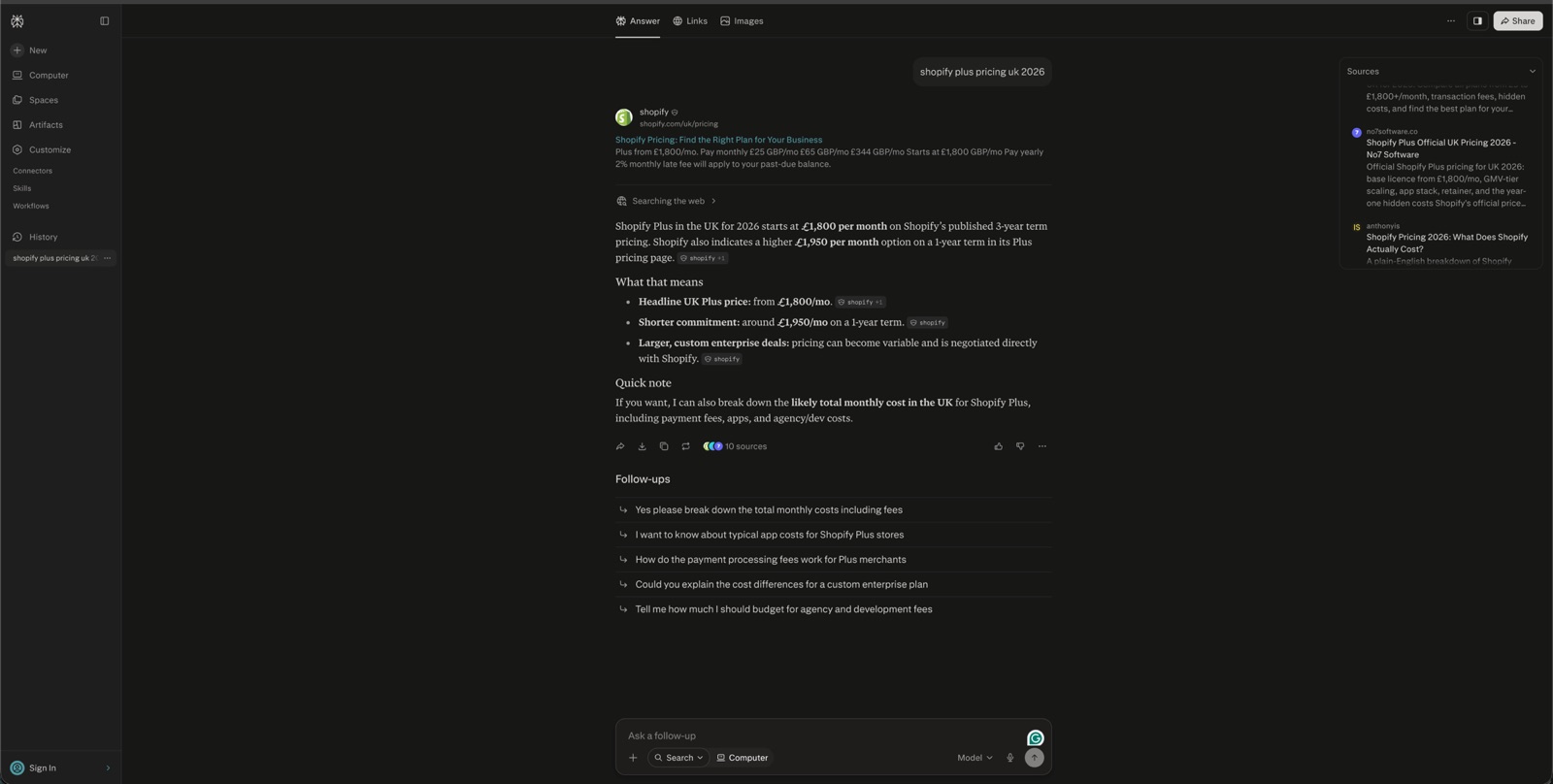This screenshot has height=784, width=1553.
Task: Click the rewrite answer icon
Action: (x=685, y=446)
